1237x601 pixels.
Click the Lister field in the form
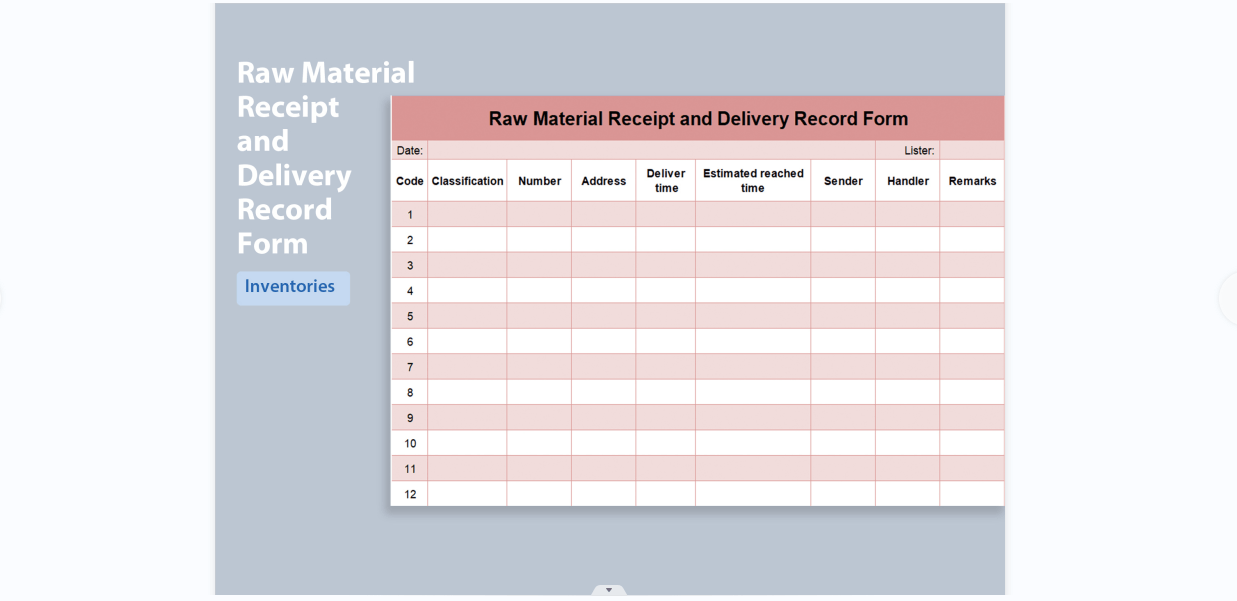[920, 150]
